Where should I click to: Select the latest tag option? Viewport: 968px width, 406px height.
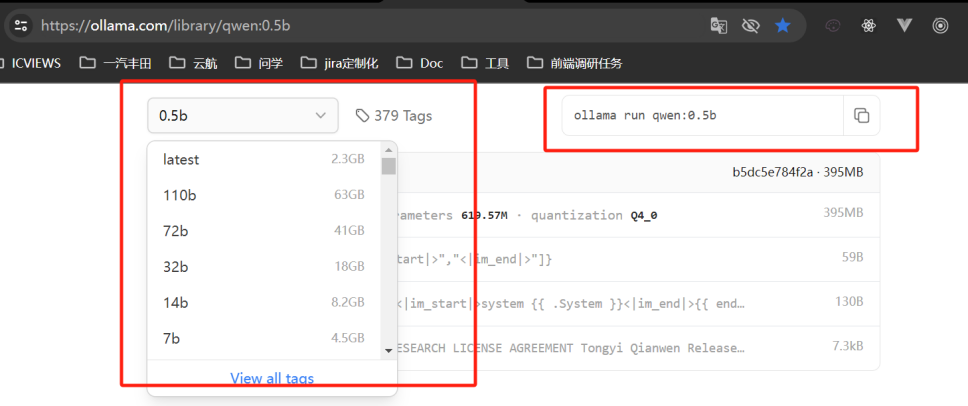(264, 159)
